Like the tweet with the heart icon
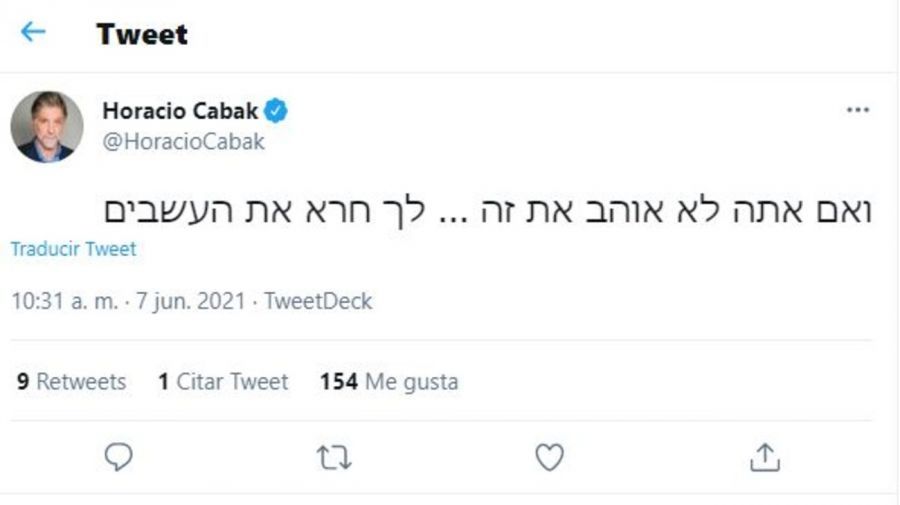The width and height of the screenshot is (900, 505). (549, 457)
